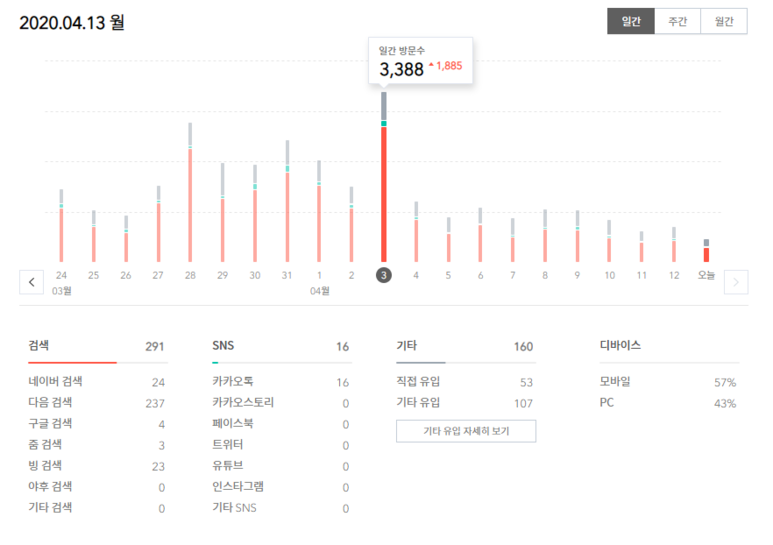Select the bar for April 7
The width and height of the screenshot is (773, 545).
(x=513, y=240)
